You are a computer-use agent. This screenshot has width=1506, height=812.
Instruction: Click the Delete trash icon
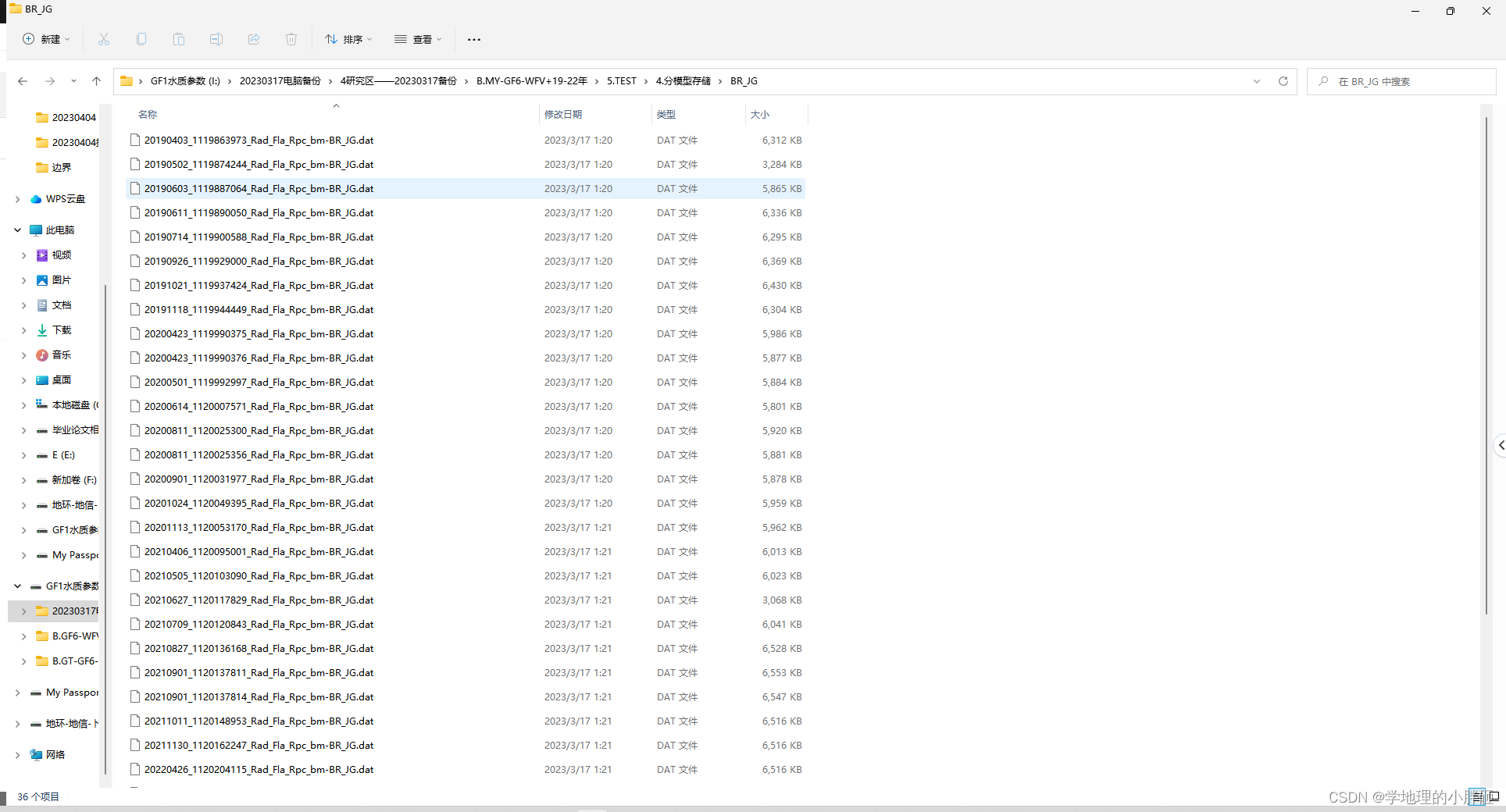[291, 39]
